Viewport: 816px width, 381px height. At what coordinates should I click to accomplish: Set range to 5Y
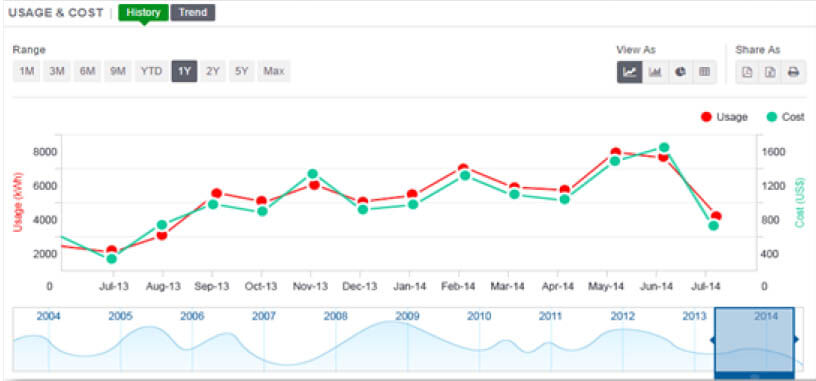(241, 71)
